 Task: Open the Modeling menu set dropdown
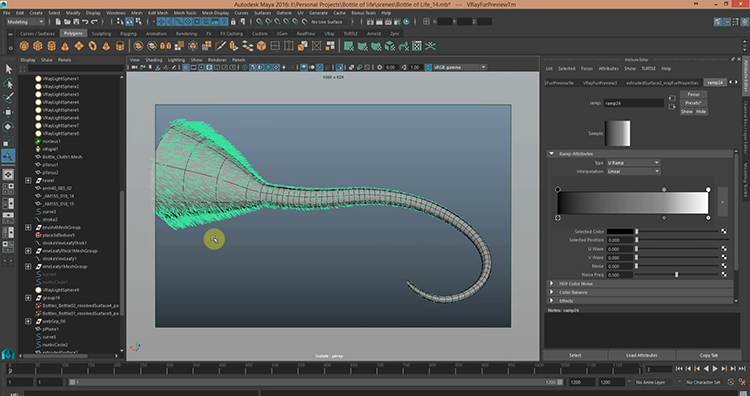pyautogui.click(x=25, y=22)
